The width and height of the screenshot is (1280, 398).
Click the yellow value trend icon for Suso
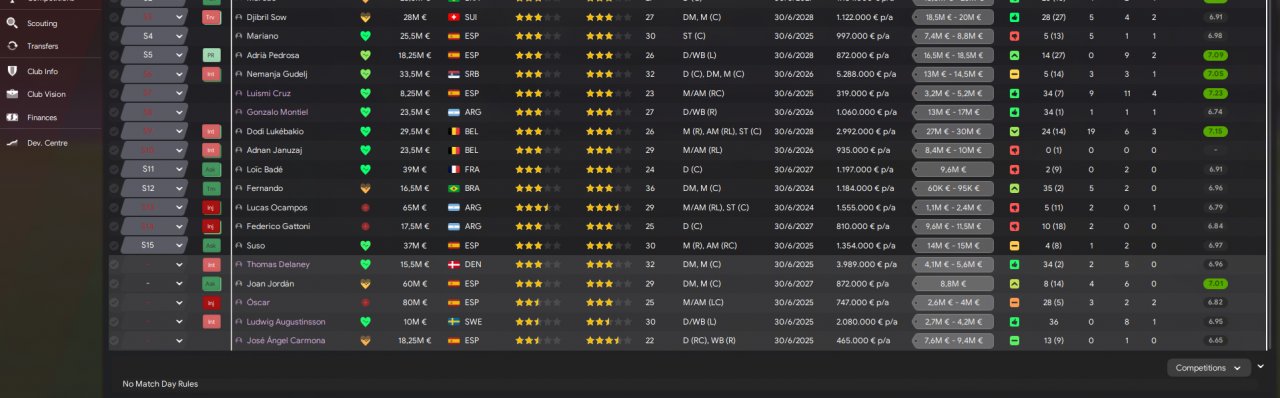click(1015, 245)
